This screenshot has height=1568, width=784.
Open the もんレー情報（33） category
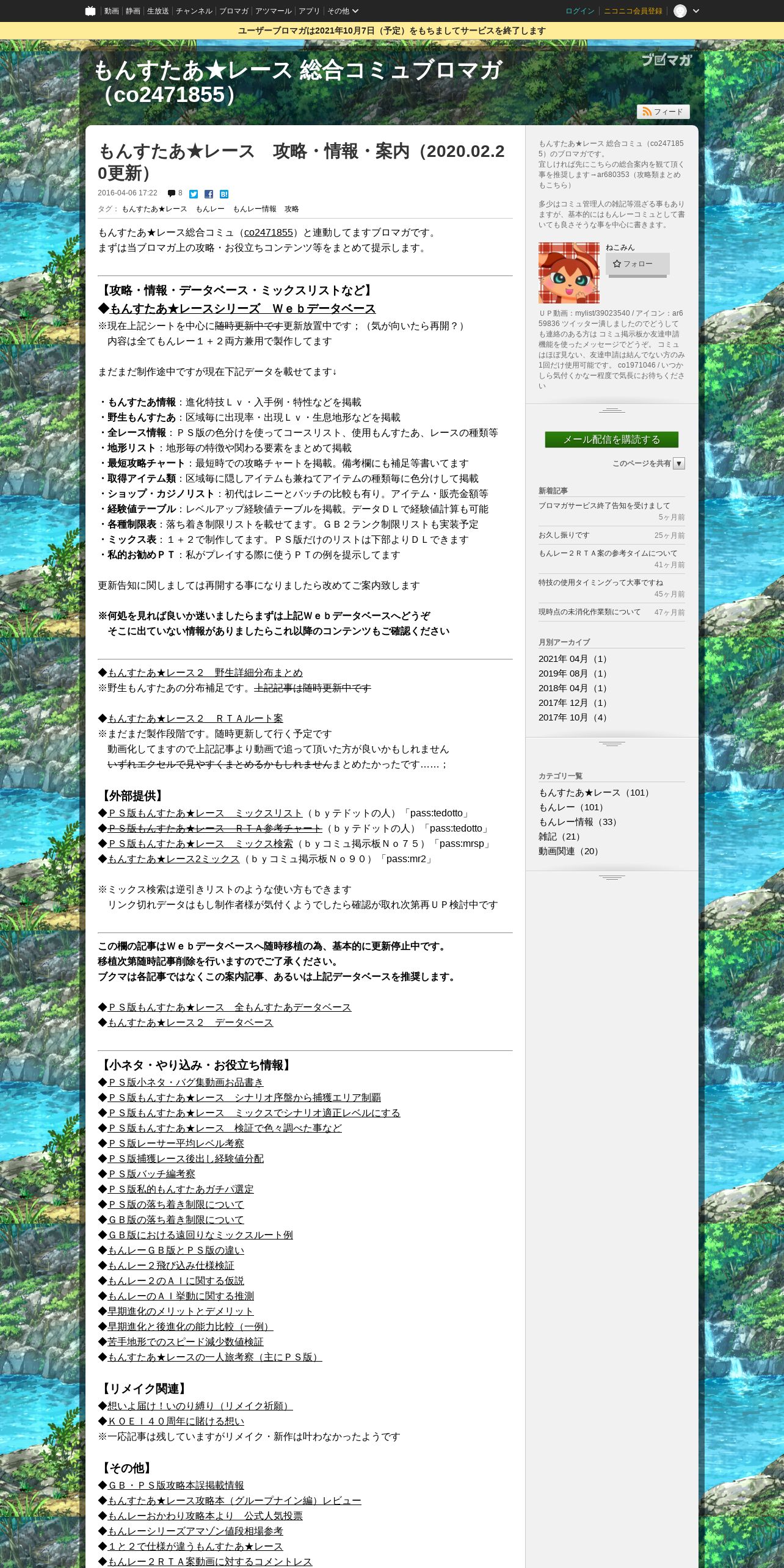580,822
